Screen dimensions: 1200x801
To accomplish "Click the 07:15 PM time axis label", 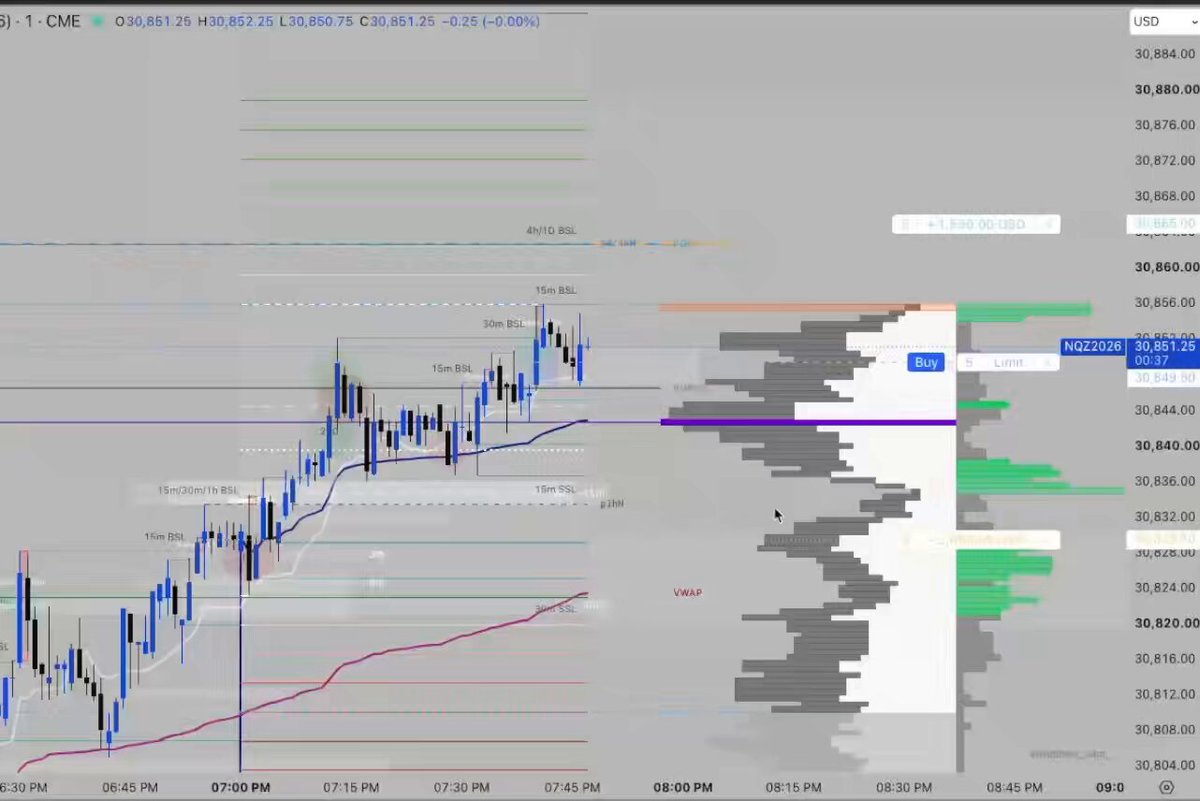I will coord(350,787).
